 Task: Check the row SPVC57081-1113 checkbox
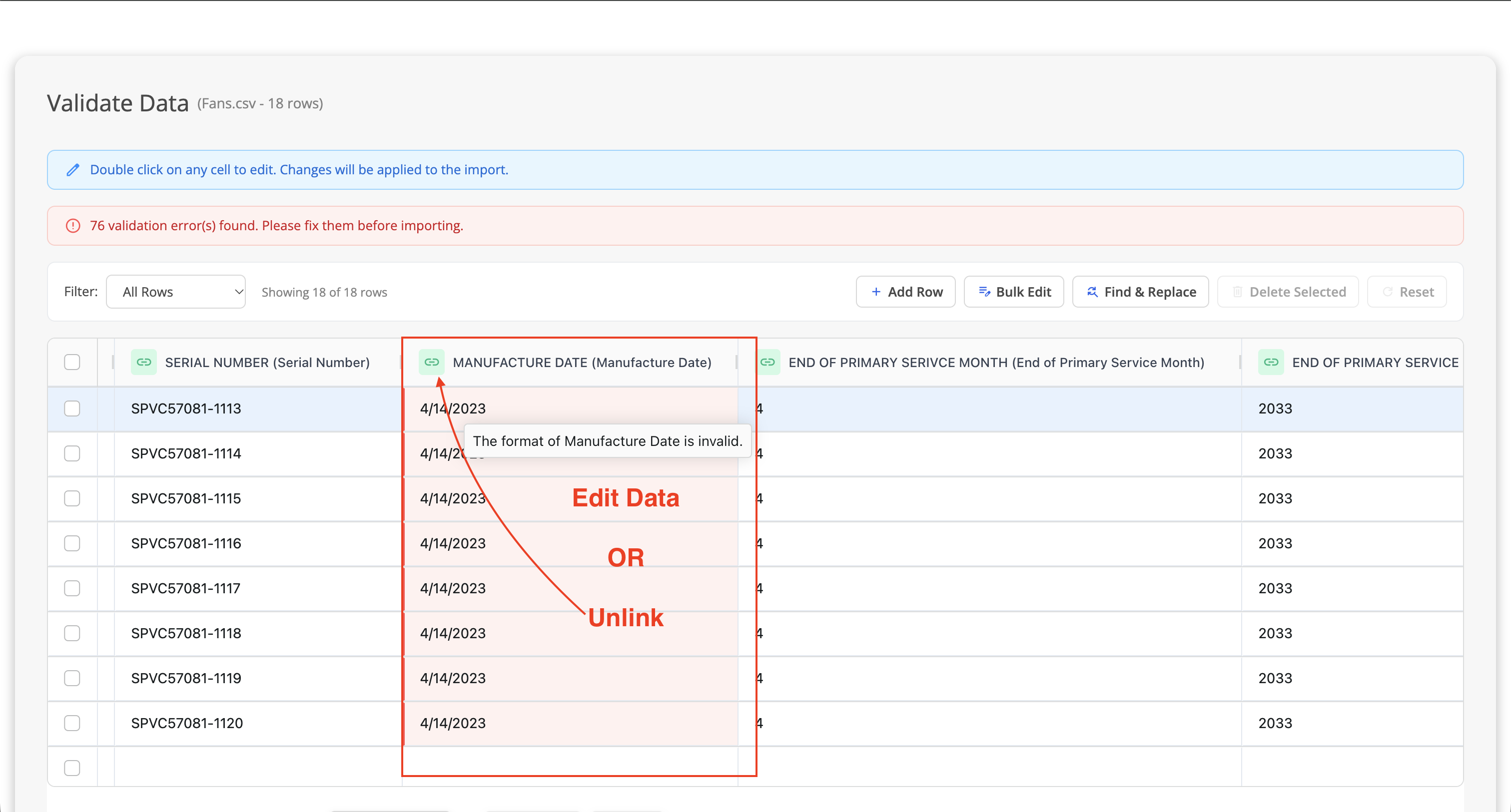[x=72, y=408]
